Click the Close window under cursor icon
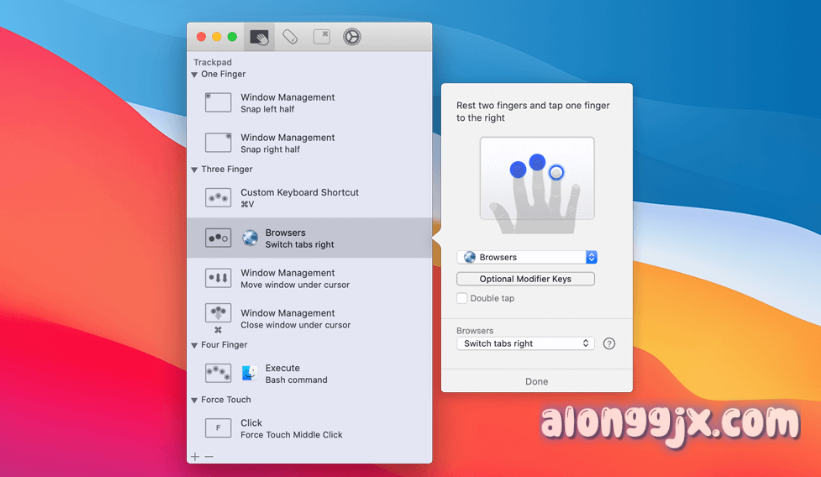 [x=218, y=315]
